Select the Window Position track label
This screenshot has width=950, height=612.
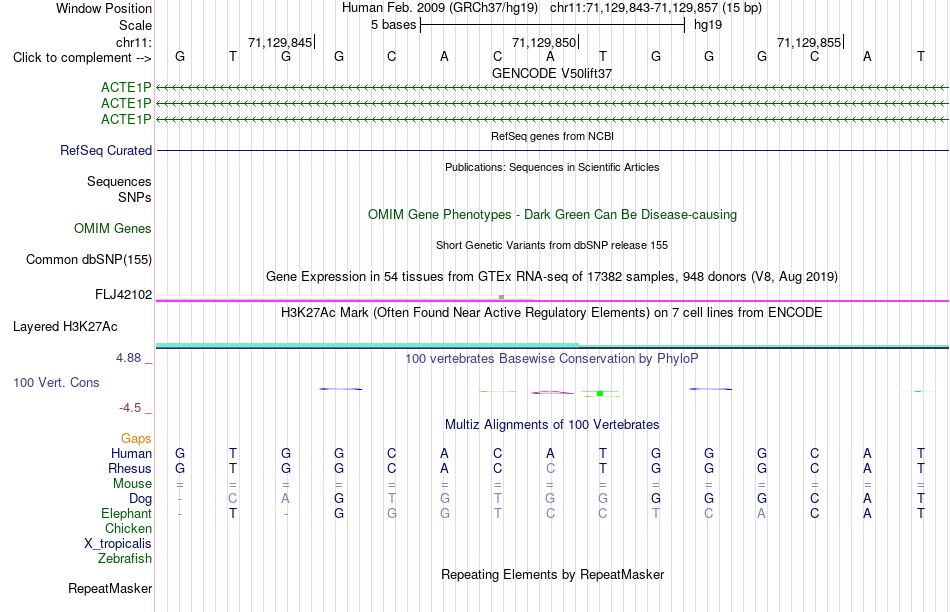coord(104,8)
